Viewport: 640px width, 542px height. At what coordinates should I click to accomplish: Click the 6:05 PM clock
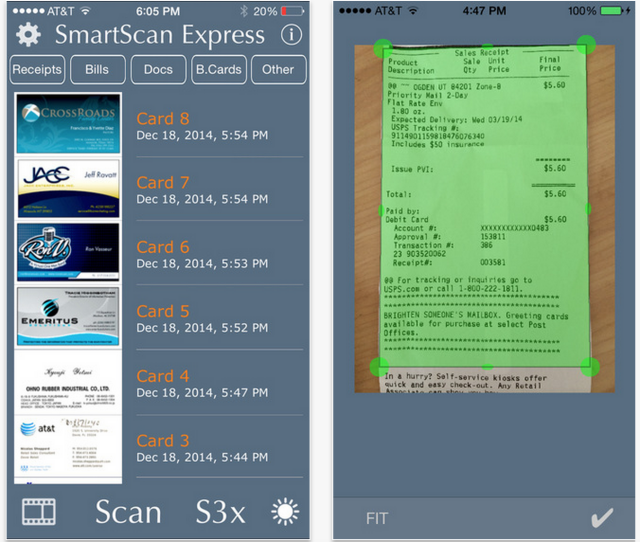tap(158, 11)
